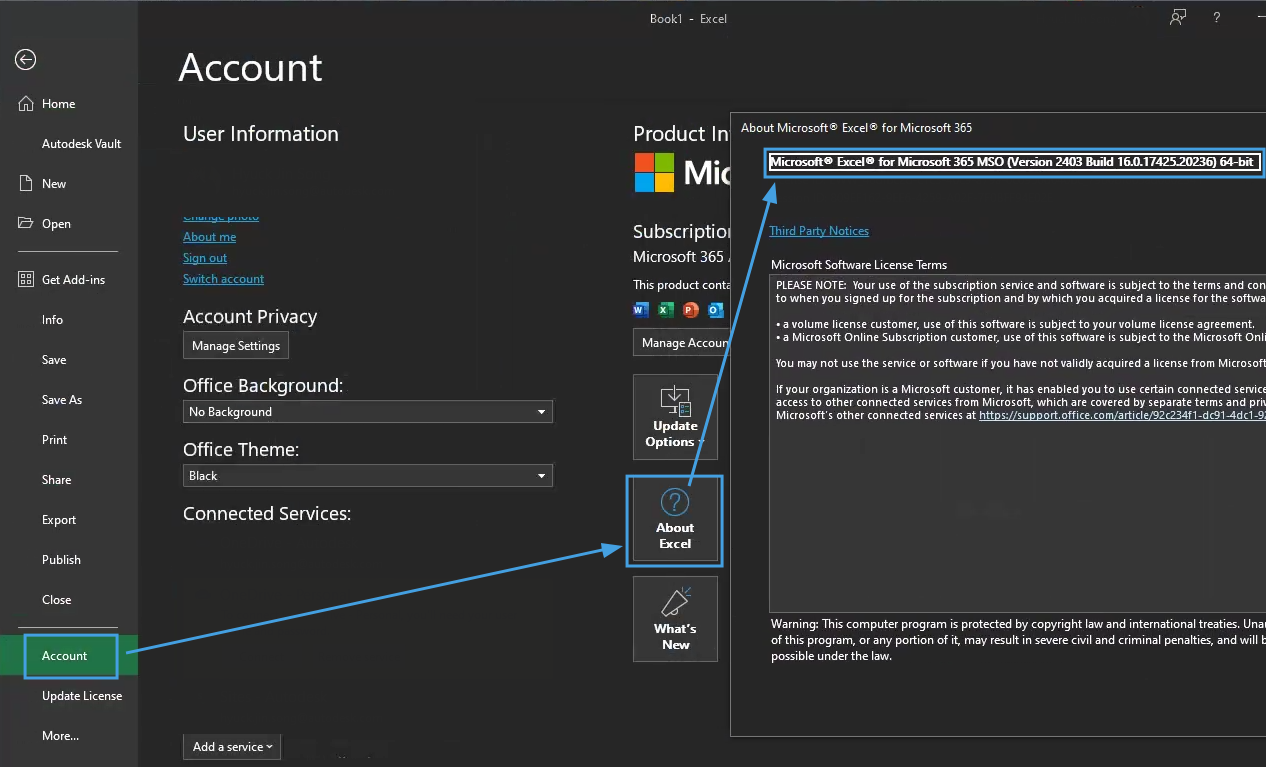
Task: Open Manage Settings under Account Privacy
Action: [236, 346]
